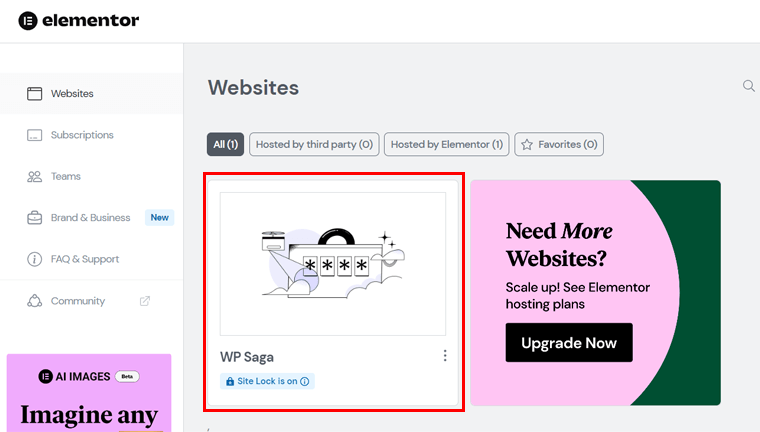Screen dimensions: 760x432
Task: Open WP Saga site thumbnail
Action: pyautogui.click(x=332, y=264)
